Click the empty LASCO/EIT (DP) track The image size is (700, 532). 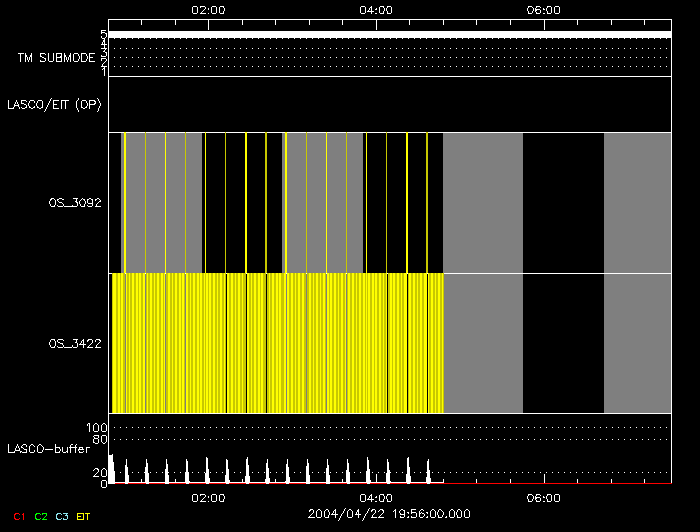(x=389, y=104)
